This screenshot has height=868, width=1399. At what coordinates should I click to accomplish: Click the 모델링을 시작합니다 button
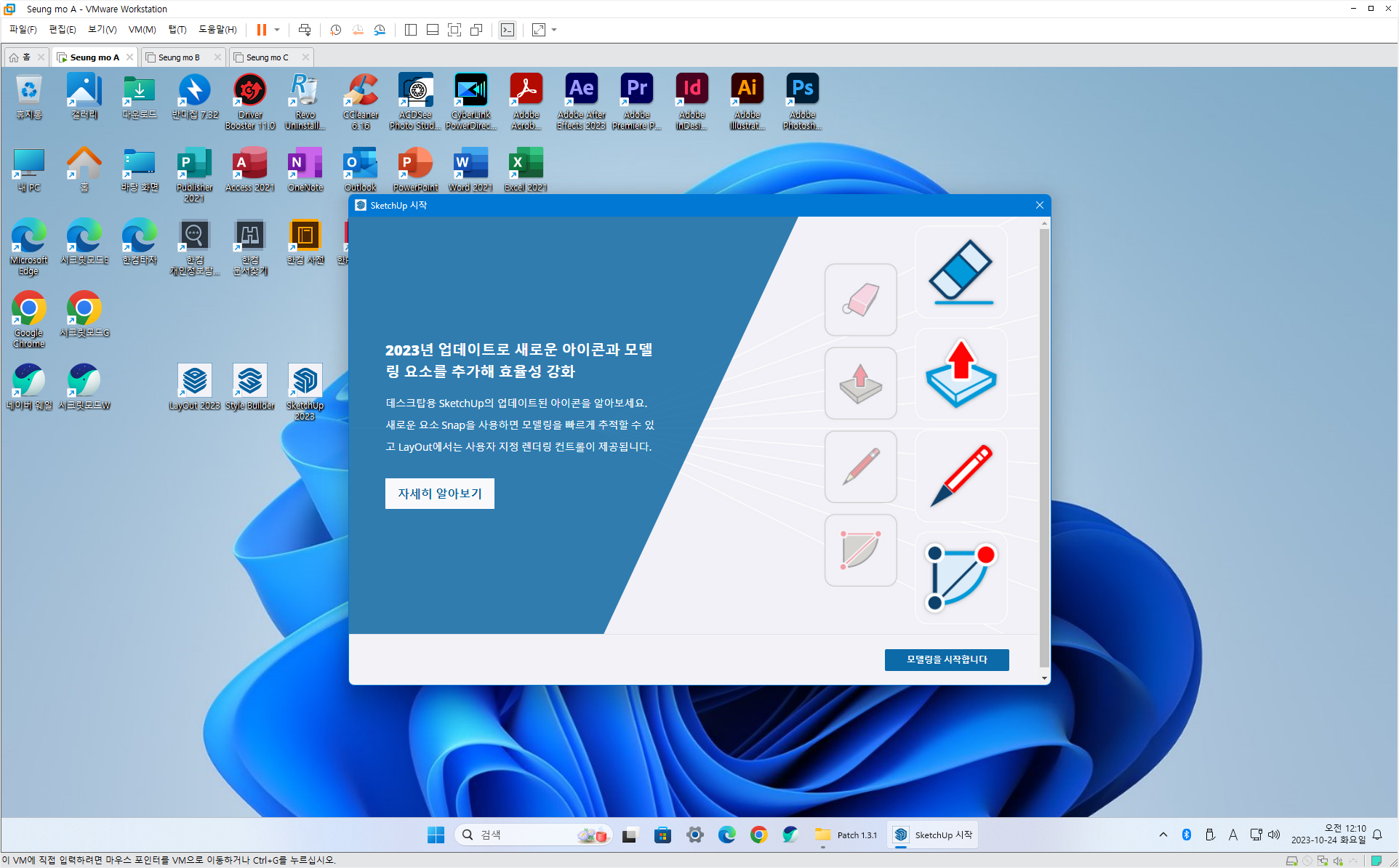pyautogui.click(x=946, y=659)
